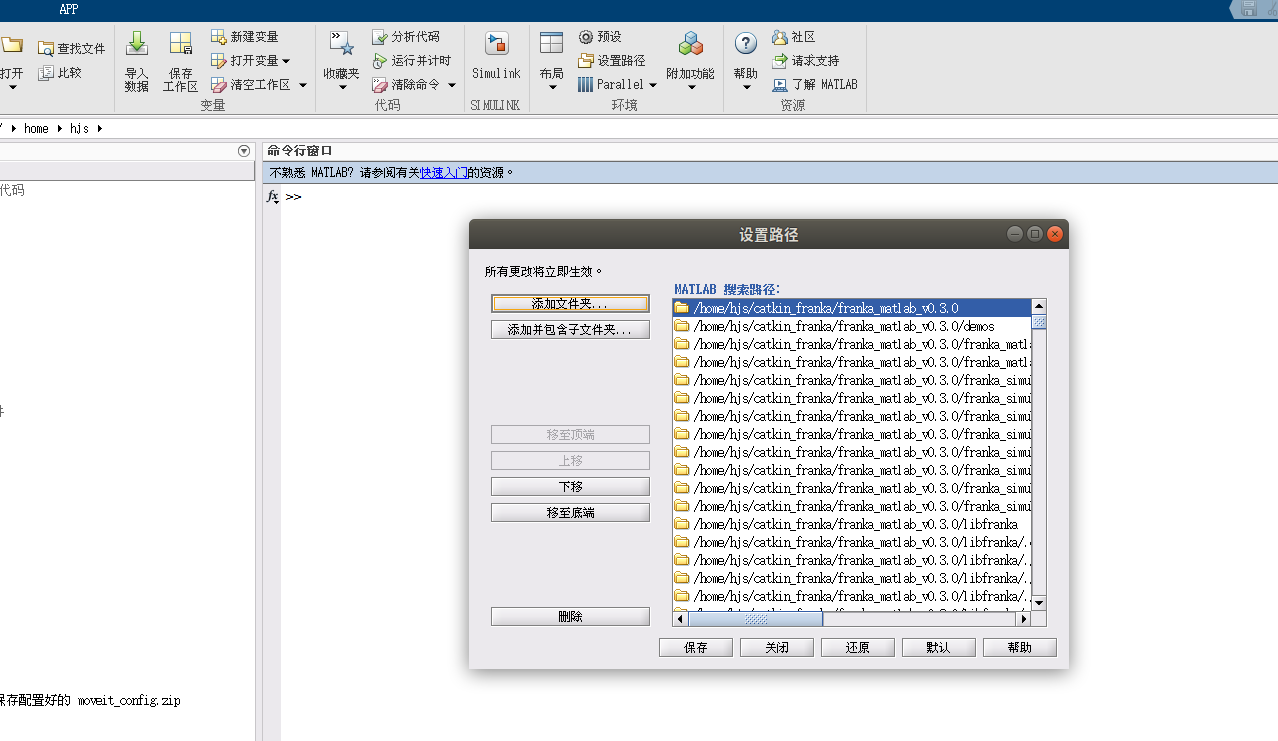Open the Add-Ons (附加功能) dropdown arrow
The width and height of the screenshot is (1278, 741).
691,88
